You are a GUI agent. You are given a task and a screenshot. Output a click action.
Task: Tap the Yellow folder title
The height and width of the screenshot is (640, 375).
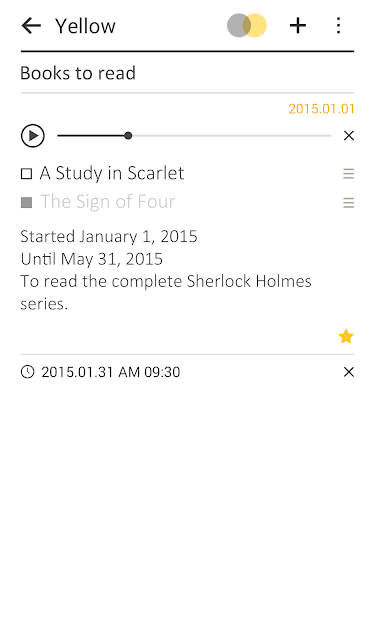point(85,26)
